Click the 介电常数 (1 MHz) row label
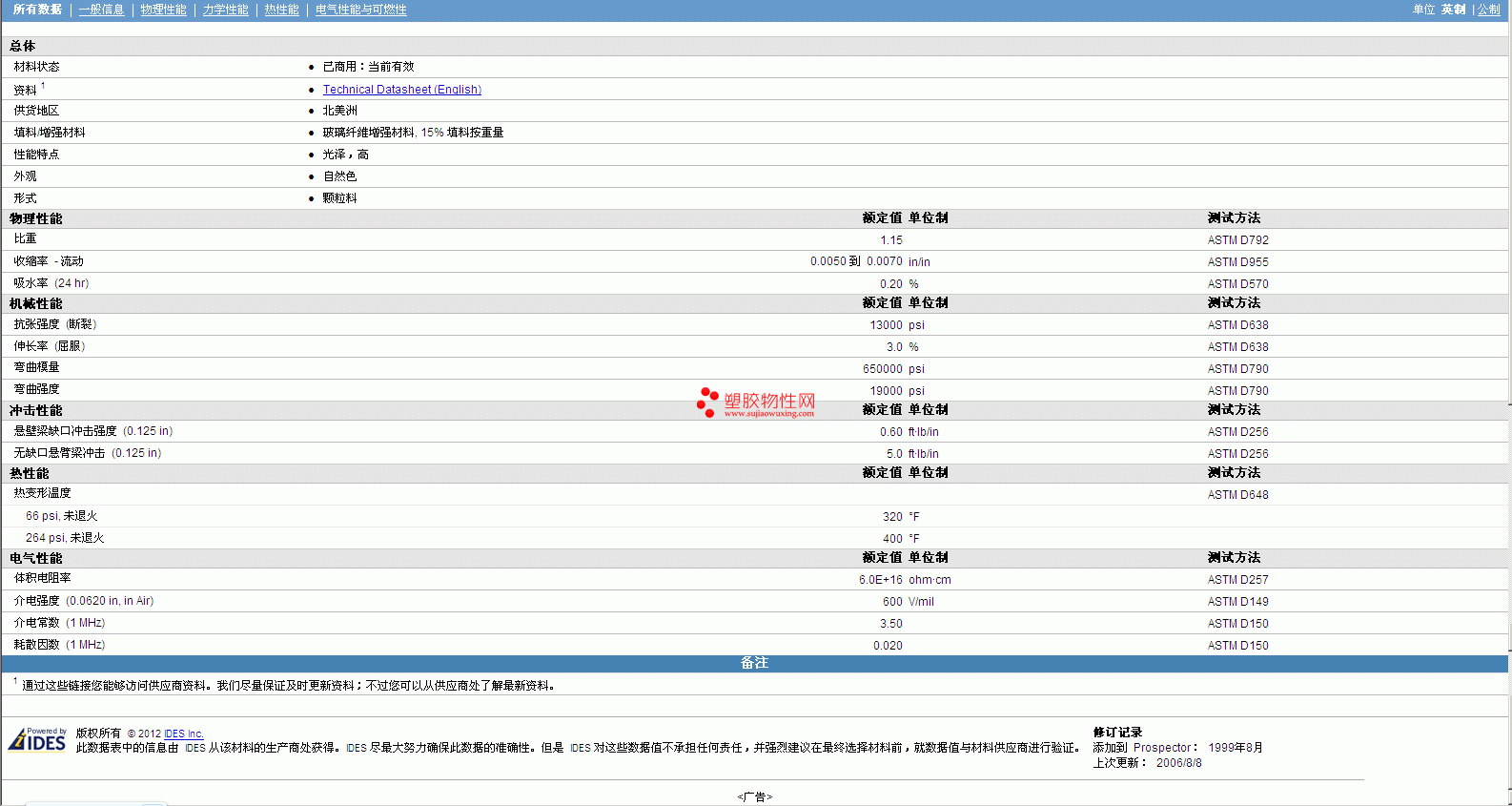 tap(59, 623)
